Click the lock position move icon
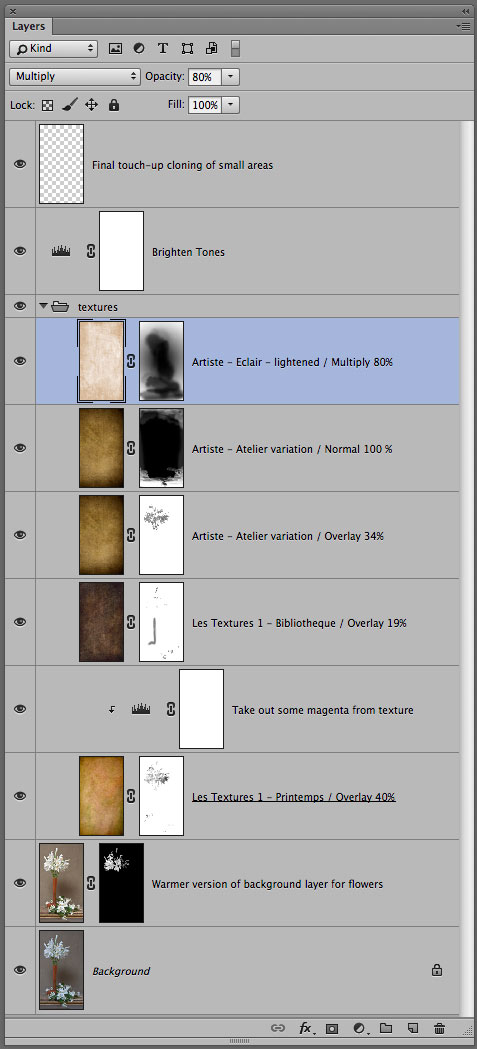 [91, 105]
